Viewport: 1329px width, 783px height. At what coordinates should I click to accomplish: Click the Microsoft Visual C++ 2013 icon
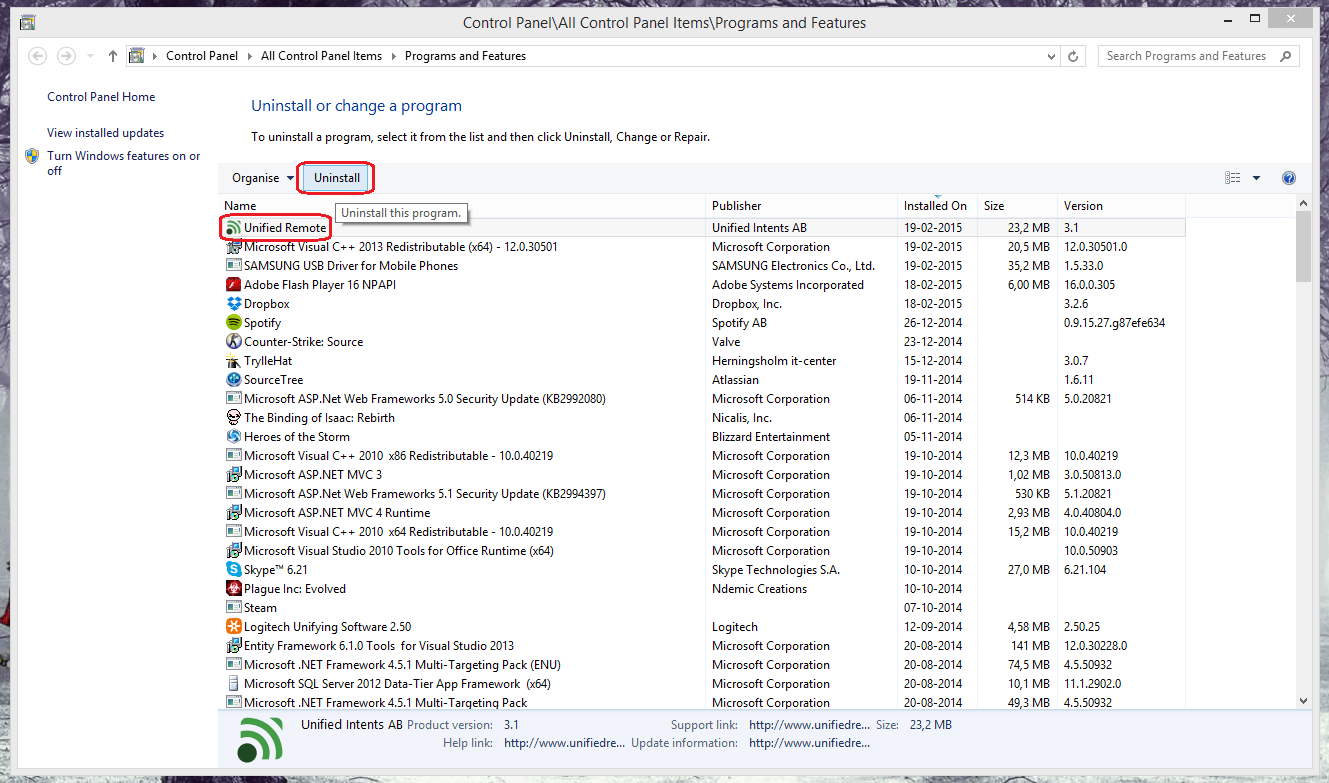tap(234, 247)
